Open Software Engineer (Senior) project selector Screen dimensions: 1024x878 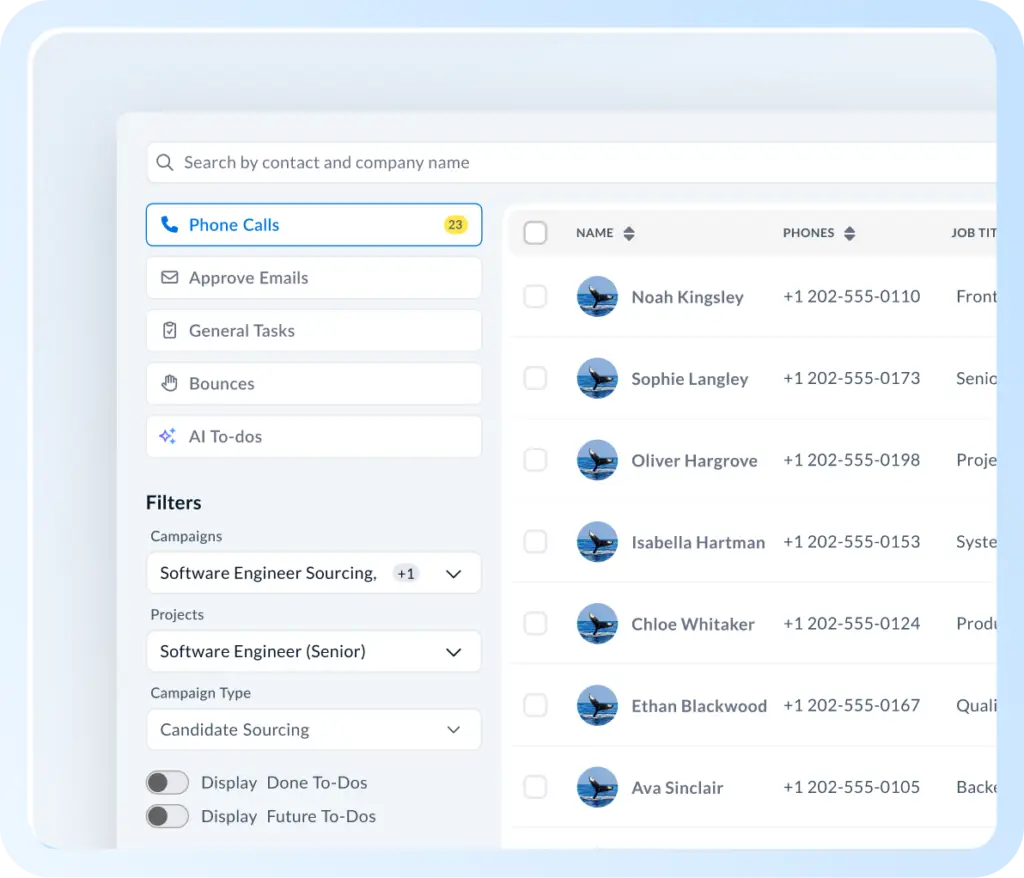pos(314,651)
